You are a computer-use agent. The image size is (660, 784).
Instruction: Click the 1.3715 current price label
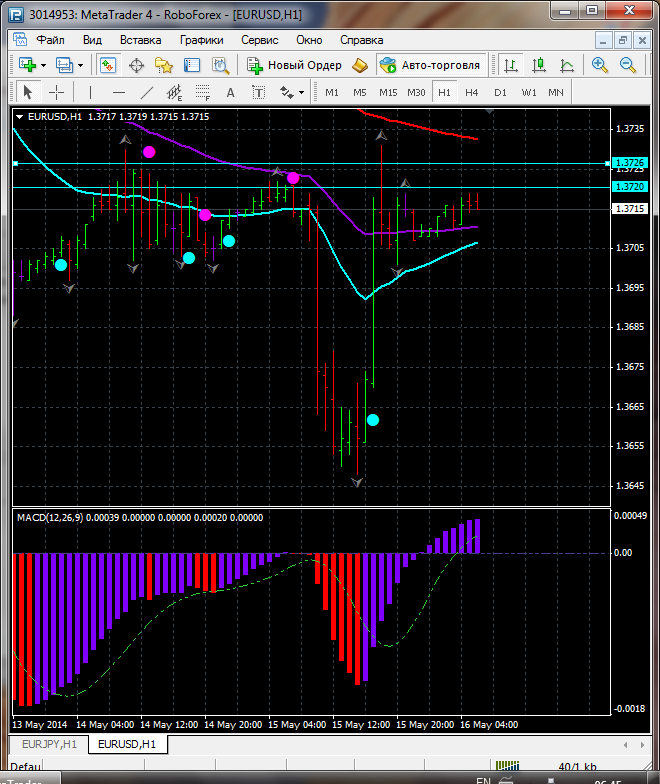click(630, 208)
